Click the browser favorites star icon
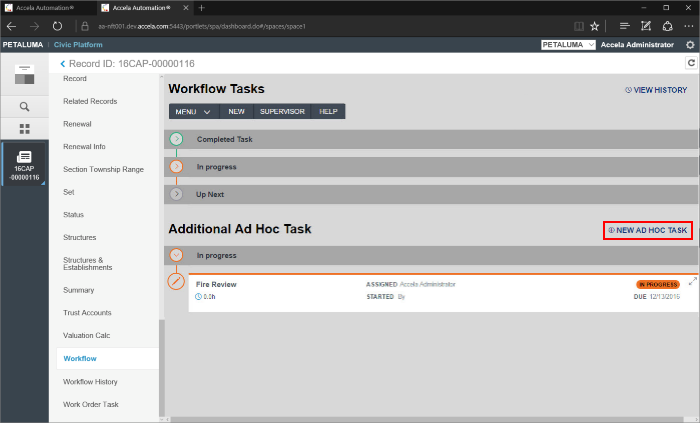Screen dimensions: 700x423 (595, 26)
